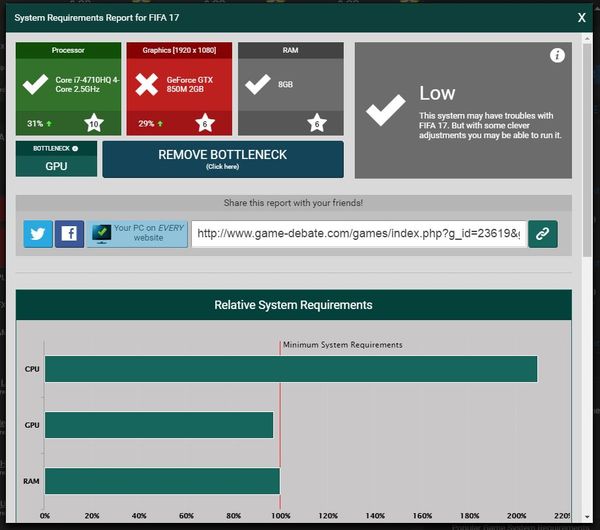Click the GPU axis label
The height and width of the screenshot is (530, 600).
coord(32,425)
